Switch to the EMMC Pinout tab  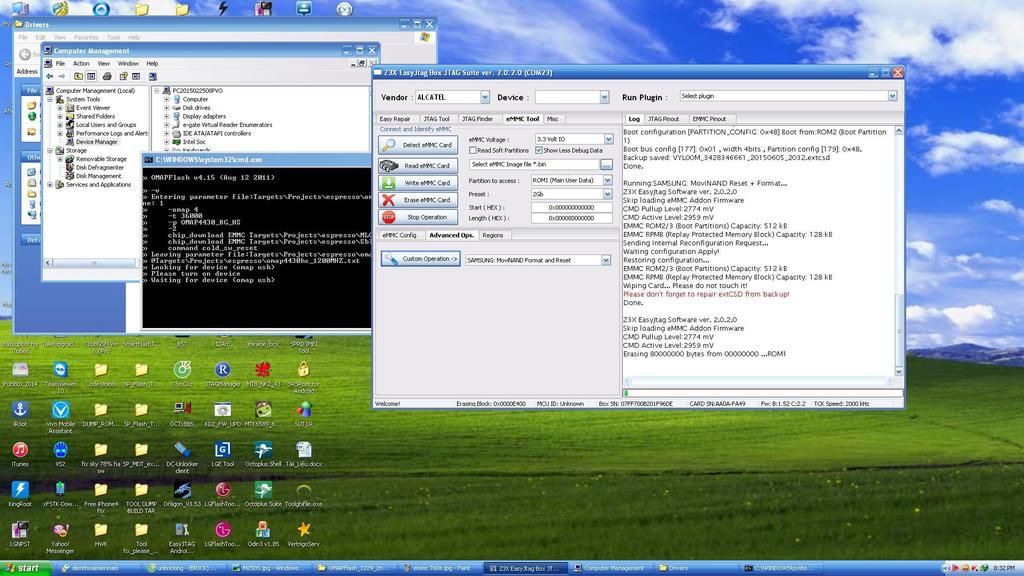(x=709, y=119)
